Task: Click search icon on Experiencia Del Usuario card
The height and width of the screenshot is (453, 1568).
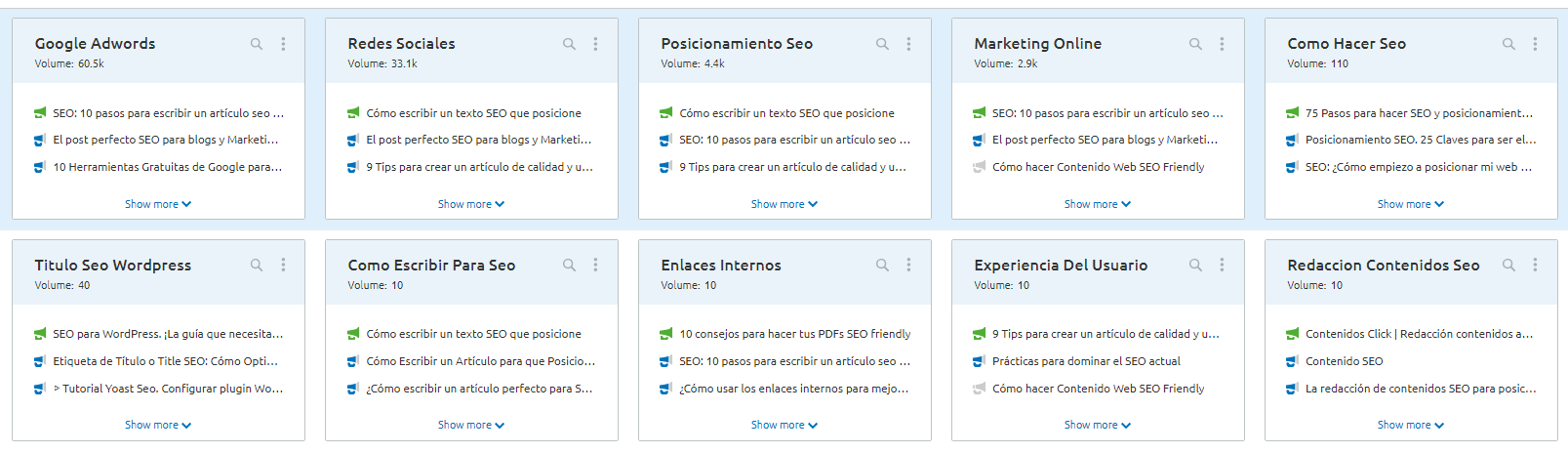Action: 1196,266
